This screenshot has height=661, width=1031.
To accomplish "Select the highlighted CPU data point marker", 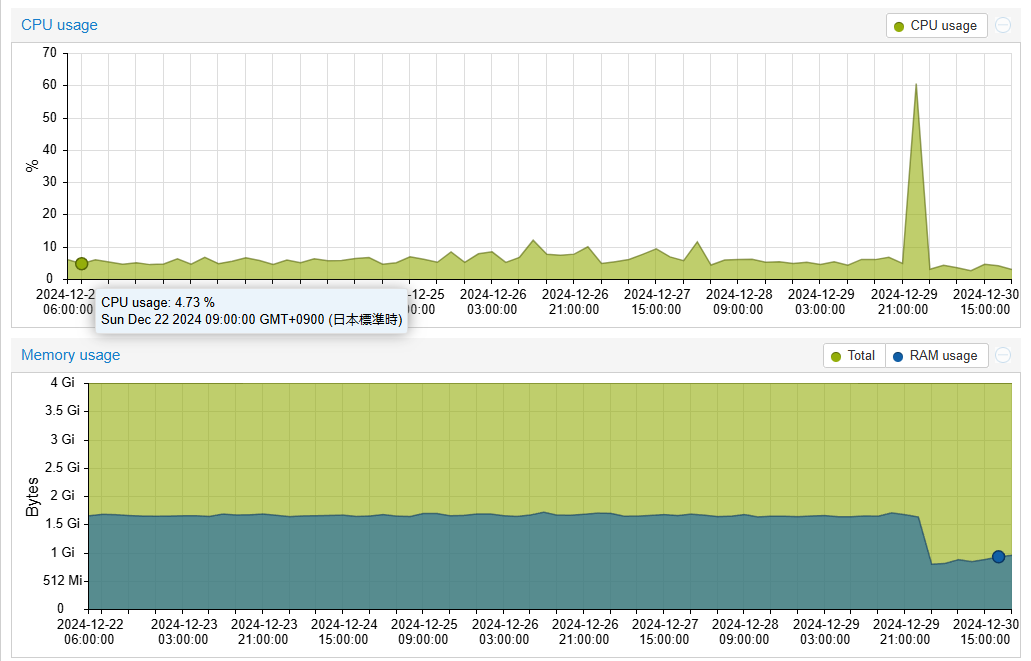I will point(82,264).
